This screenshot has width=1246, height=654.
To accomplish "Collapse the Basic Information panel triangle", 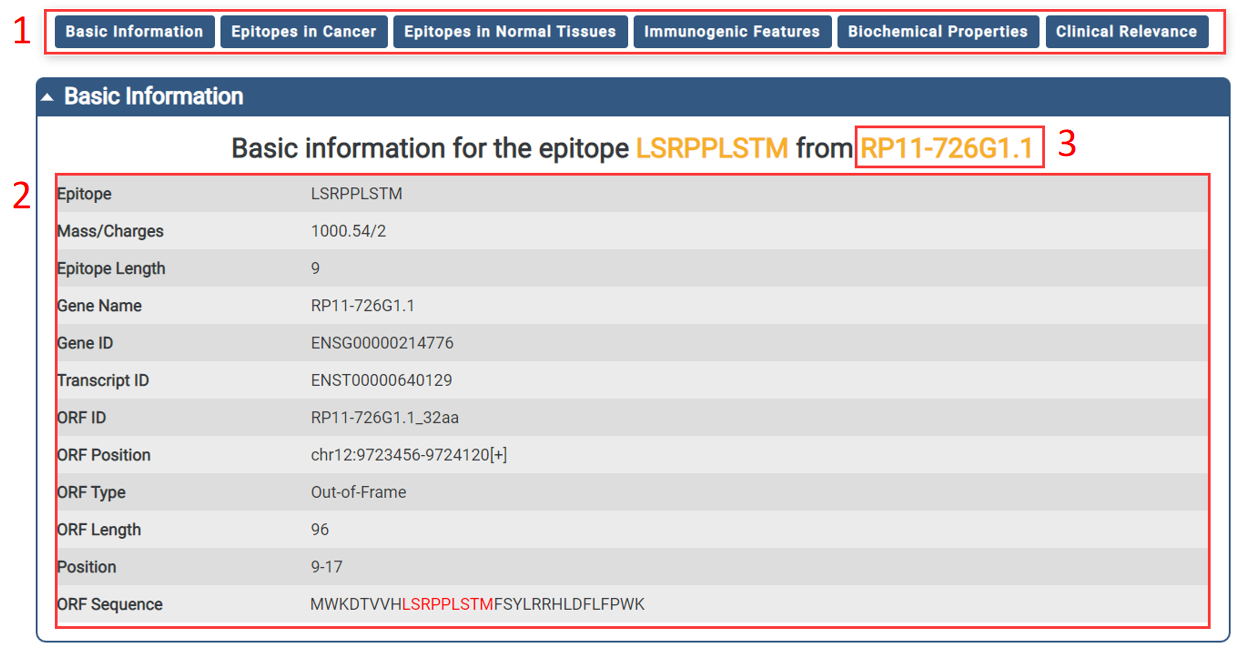I will 47,97.
